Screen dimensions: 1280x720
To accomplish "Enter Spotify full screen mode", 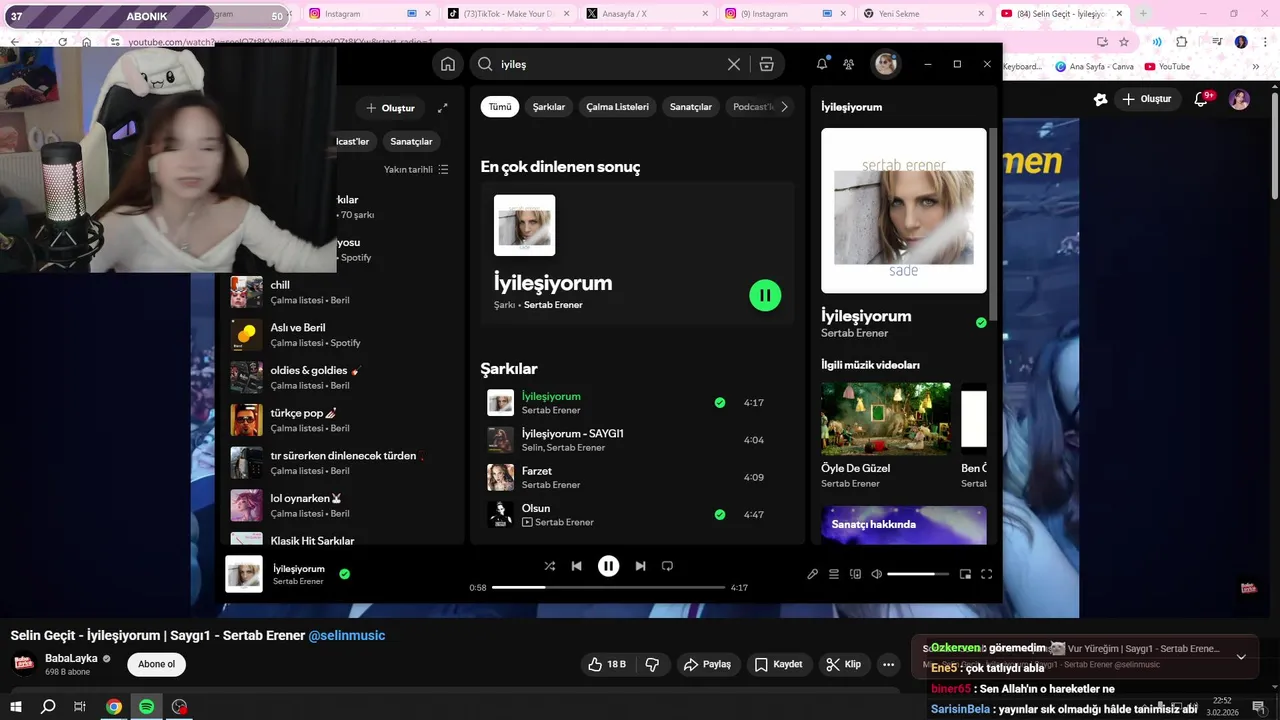I will pos(986,574).
